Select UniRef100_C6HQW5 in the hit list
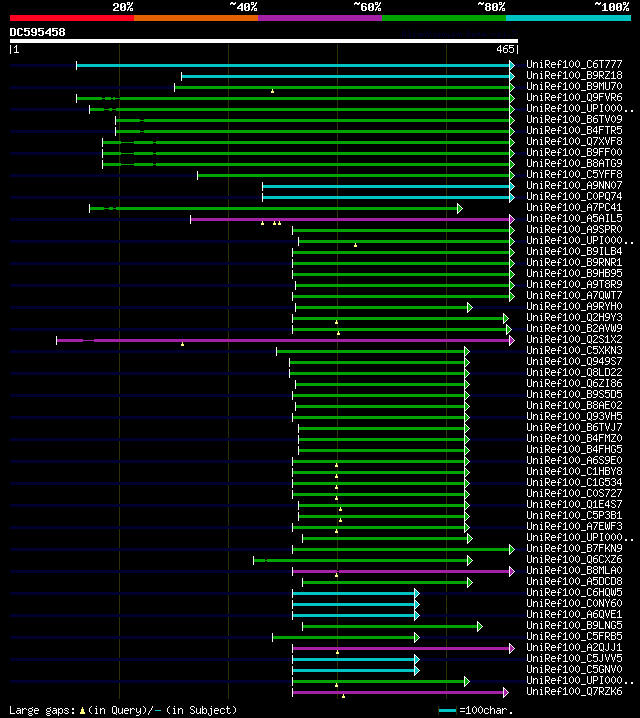The height and width of the screenshot is (718, 640). (574, 592)
